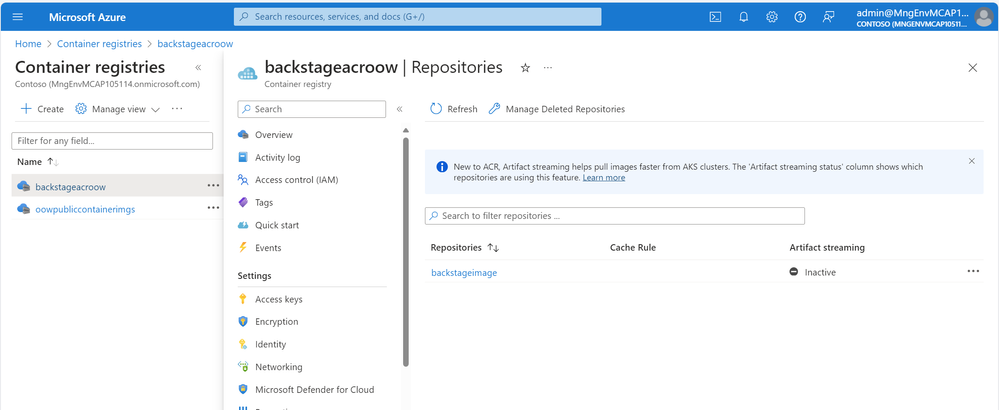Open Access keys in Settings menu
The image size is (999, 410).
(x=278, y=299)
